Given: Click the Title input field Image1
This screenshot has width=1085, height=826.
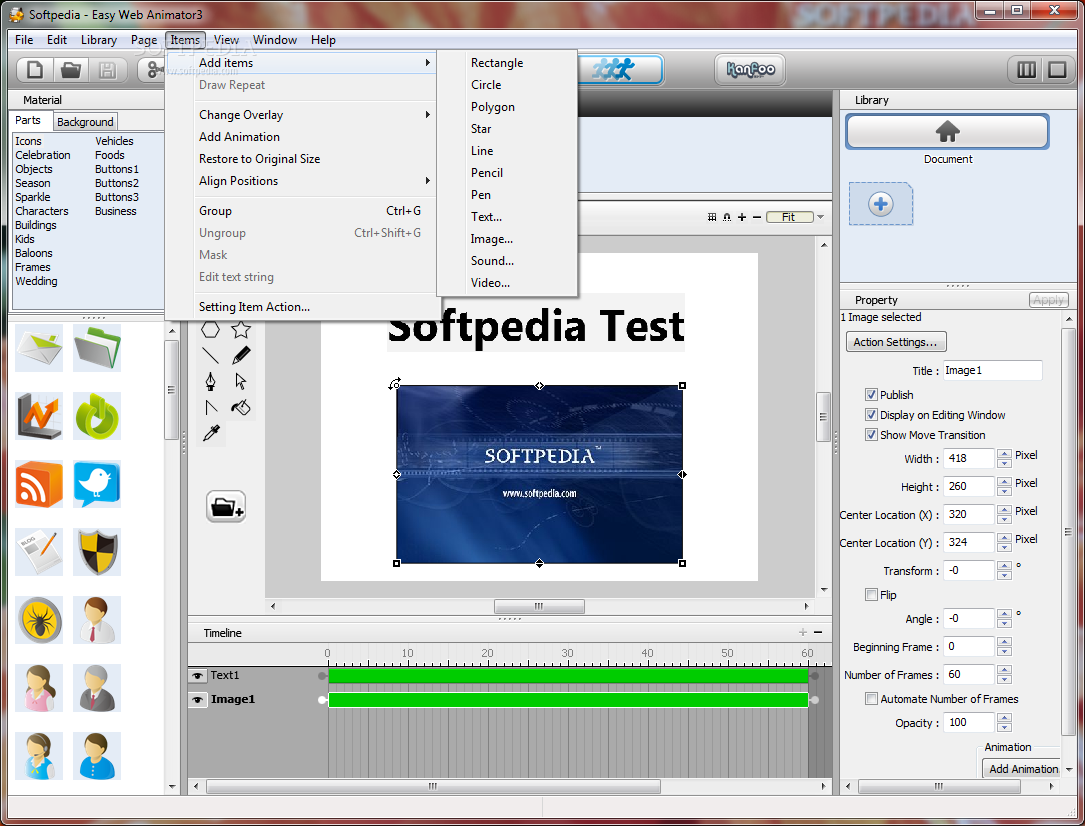Looking at the screenshot, I should (992, 370).
